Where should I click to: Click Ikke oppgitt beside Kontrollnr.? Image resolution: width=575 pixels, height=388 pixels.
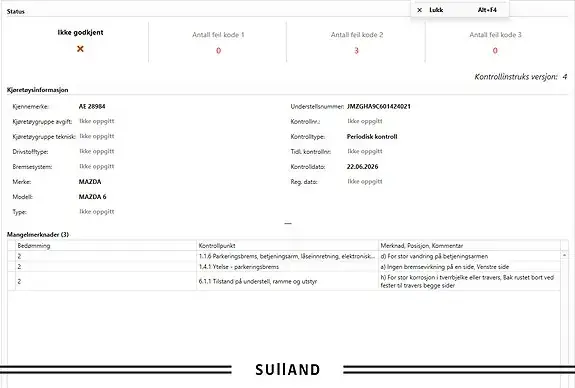coord(365,121)
